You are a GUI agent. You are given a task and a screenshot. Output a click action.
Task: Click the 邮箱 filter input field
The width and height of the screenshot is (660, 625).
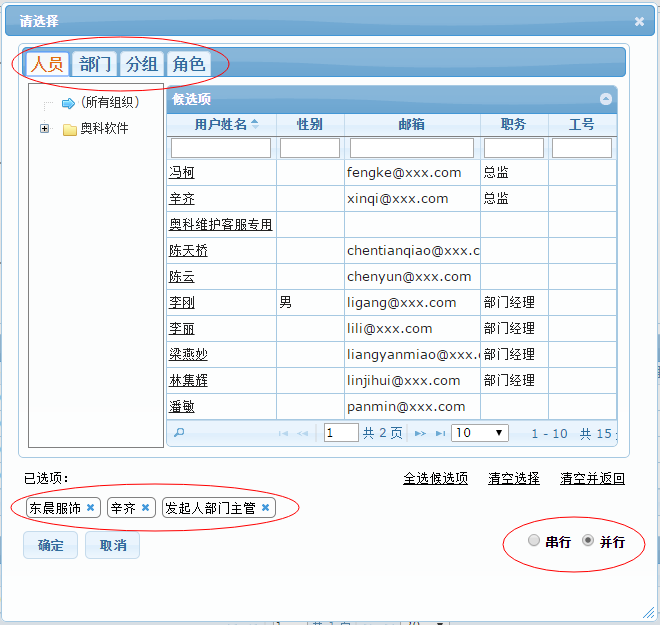pyautogui.click(x=412, y=148)
